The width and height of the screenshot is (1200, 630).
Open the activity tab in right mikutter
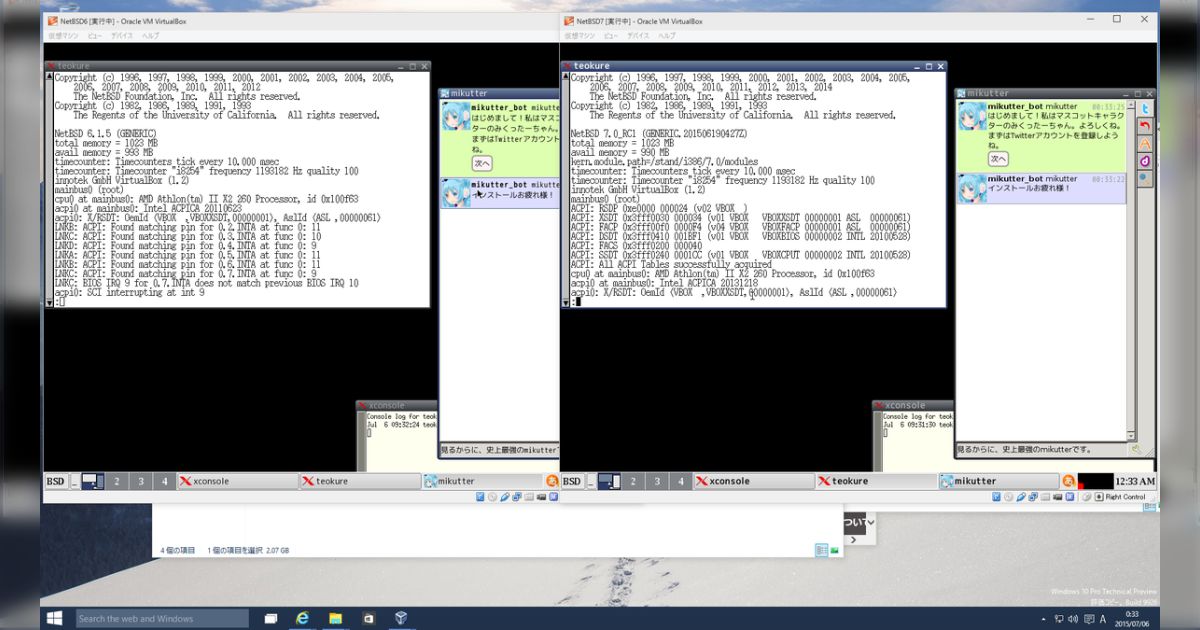click(x=1146, y=143)
